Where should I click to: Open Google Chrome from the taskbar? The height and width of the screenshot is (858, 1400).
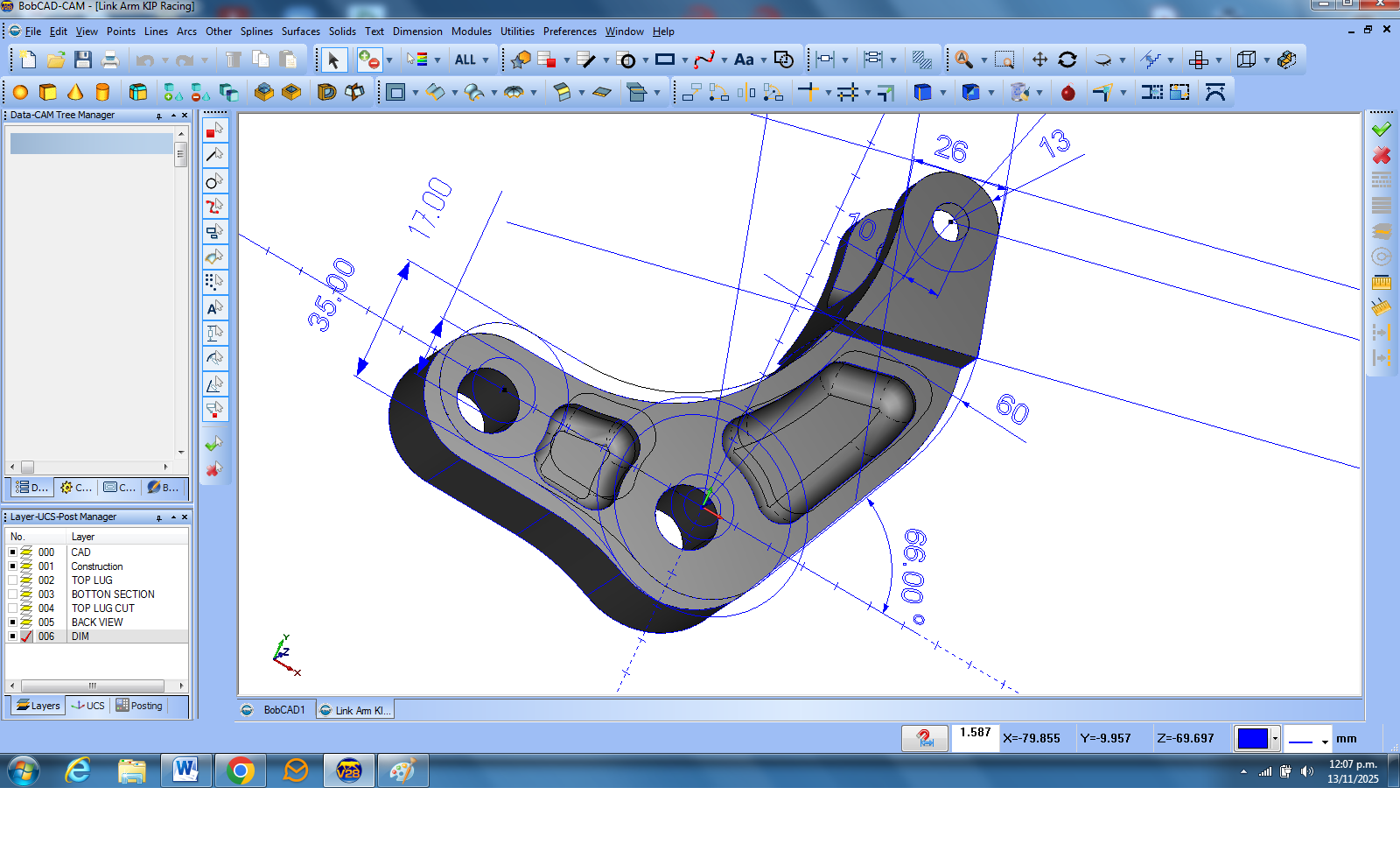(240, 770)
